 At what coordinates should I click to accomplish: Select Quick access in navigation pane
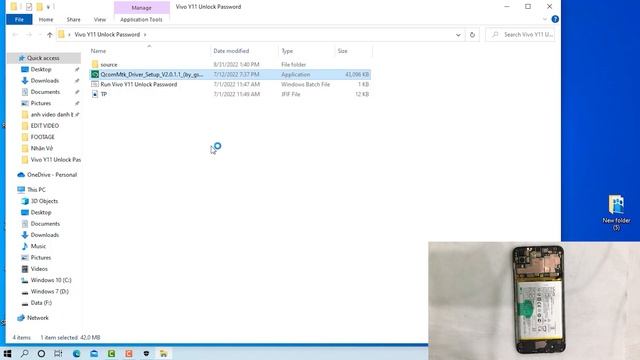43,58
